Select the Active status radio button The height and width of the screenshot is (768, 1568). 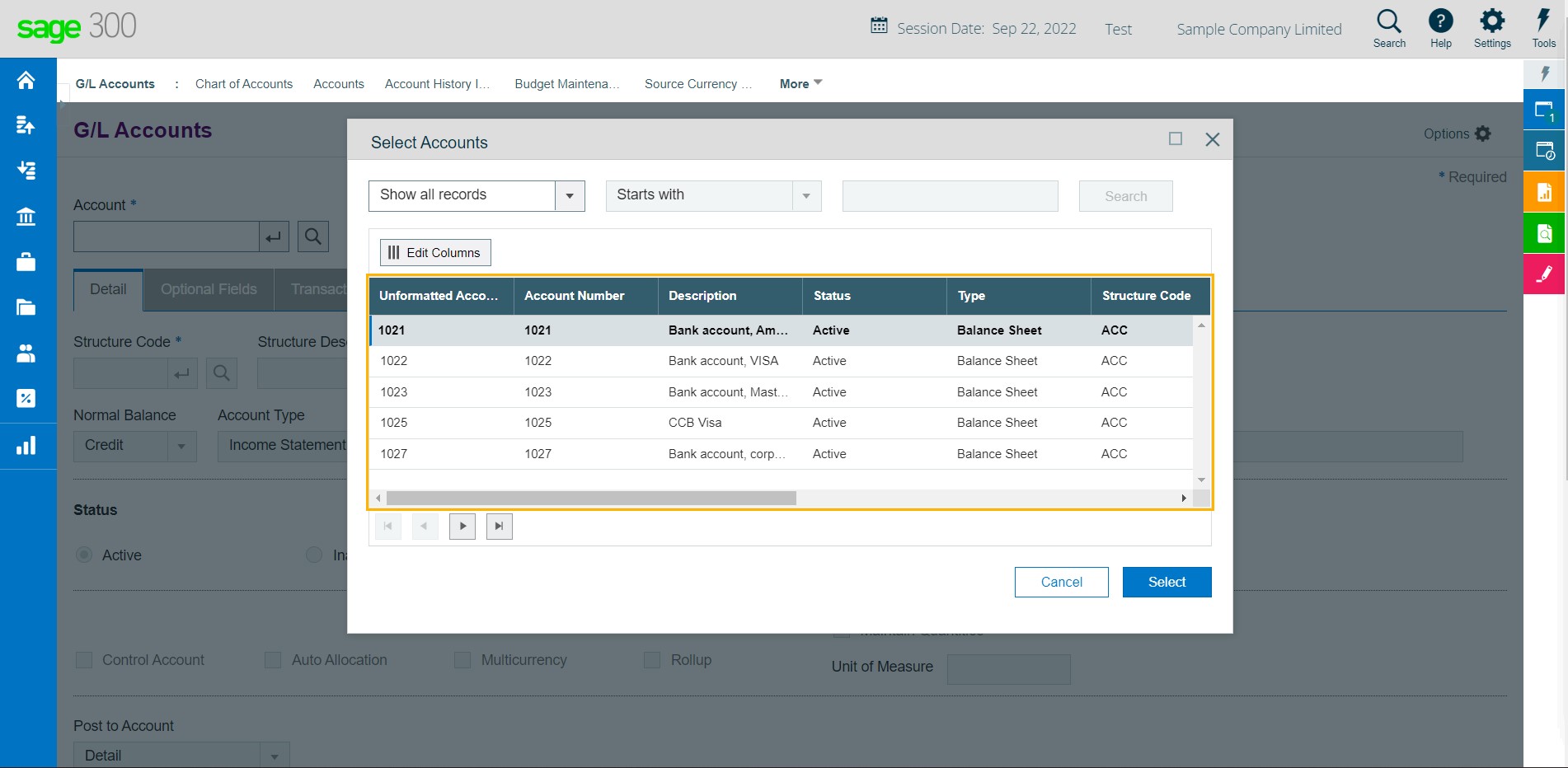(x=84, y=555)
